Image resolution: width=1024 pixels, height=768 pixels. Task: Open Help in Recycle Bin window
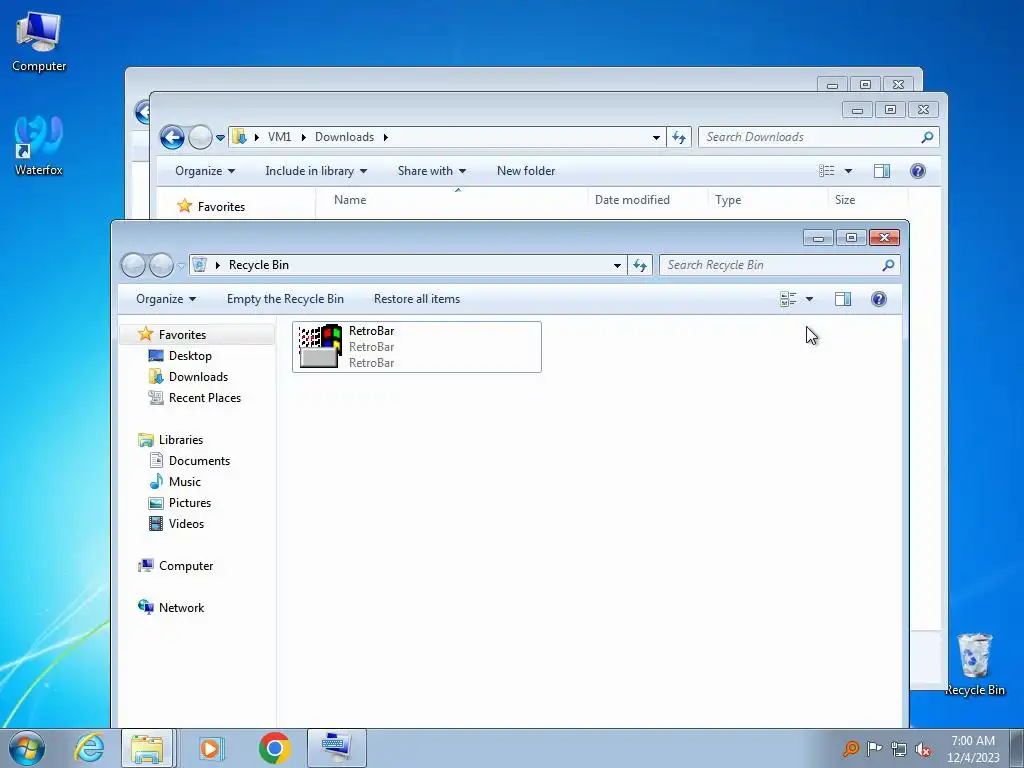[x=878, y=299]
